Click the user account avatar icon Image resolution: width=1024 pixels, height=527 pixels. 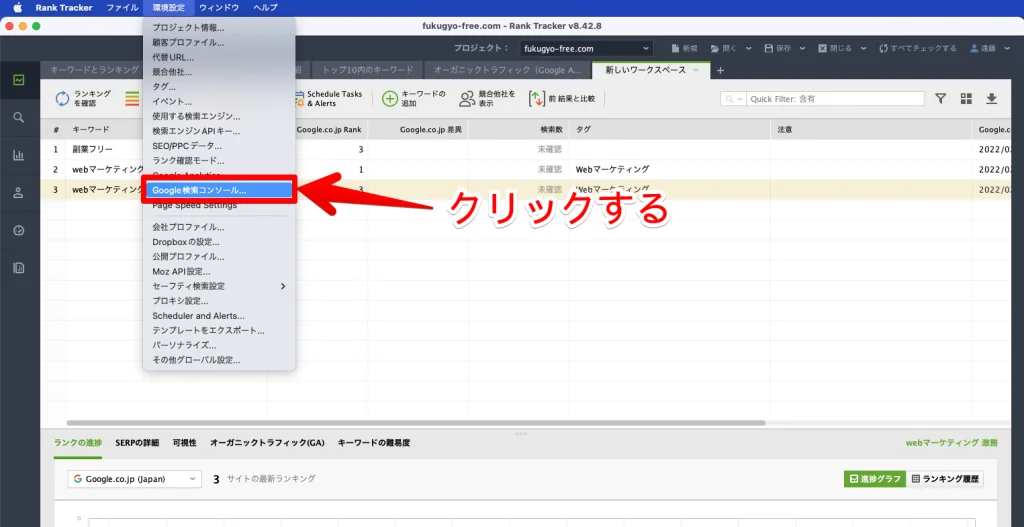point(974,48)
